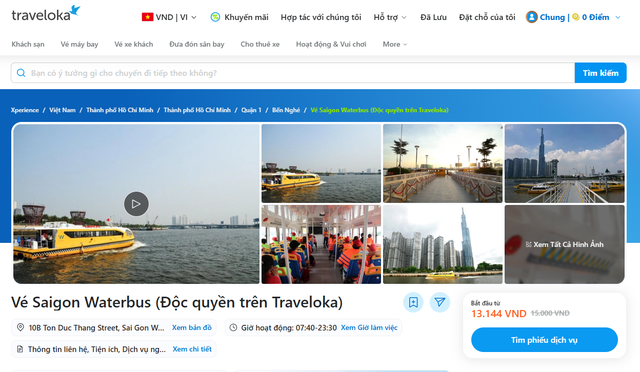This screenshot has width=640, height=372.
Task: Click the clock icon by opening hours
Action: tap(233, 327)
